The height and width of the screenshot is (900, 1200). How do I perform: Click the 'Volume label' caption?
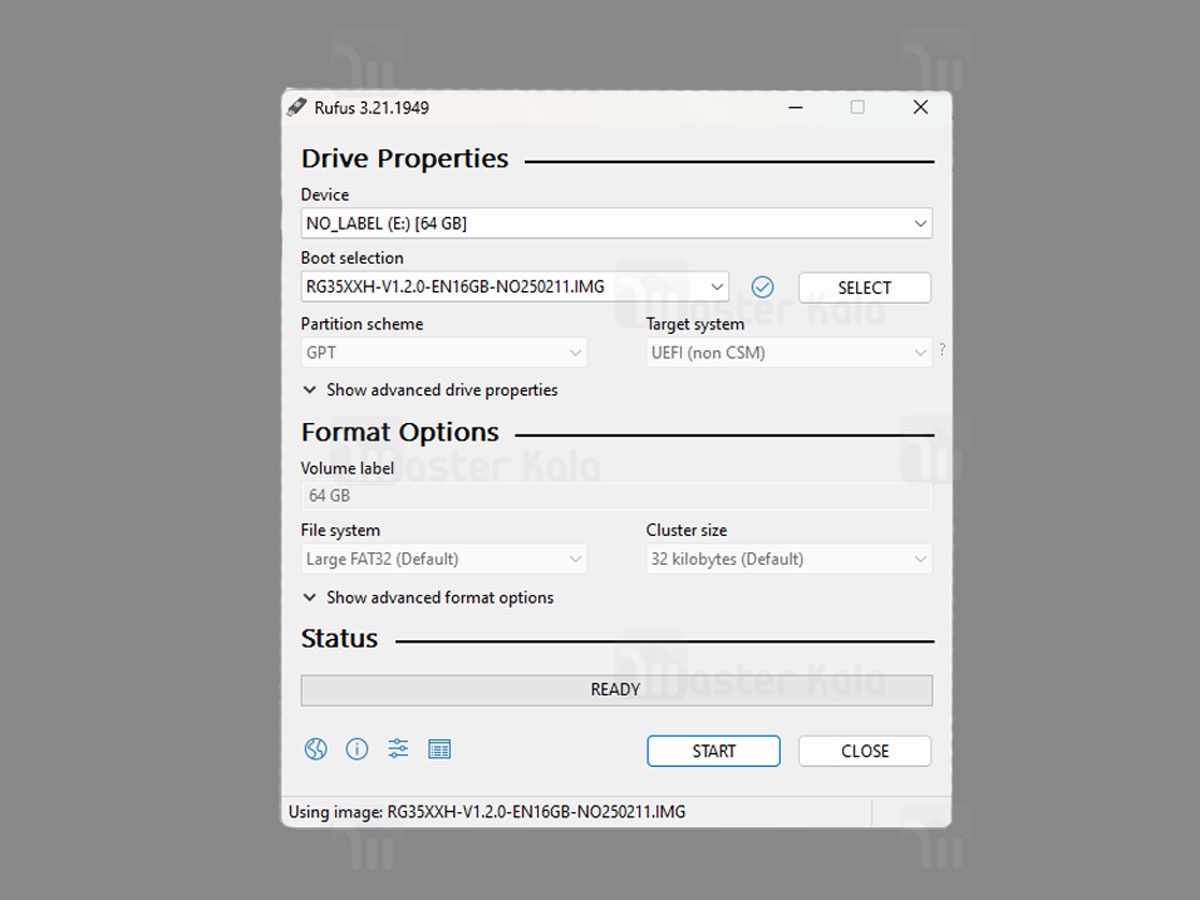[x=347, y=468]
